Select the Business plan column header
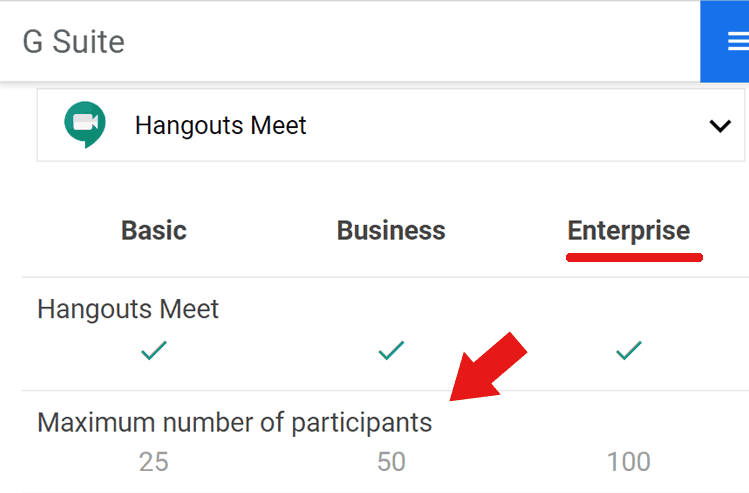The width and height of the screenshot is (749, 493). point(391,230)
